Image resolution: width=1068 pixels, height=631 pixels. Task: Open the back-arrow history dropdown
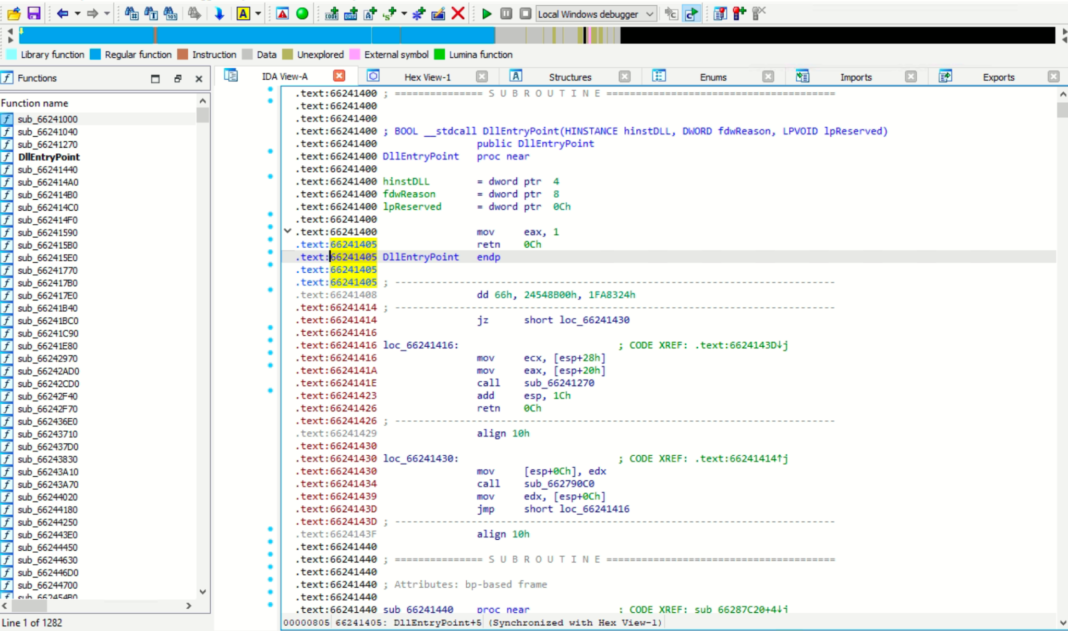coord(75,12)
